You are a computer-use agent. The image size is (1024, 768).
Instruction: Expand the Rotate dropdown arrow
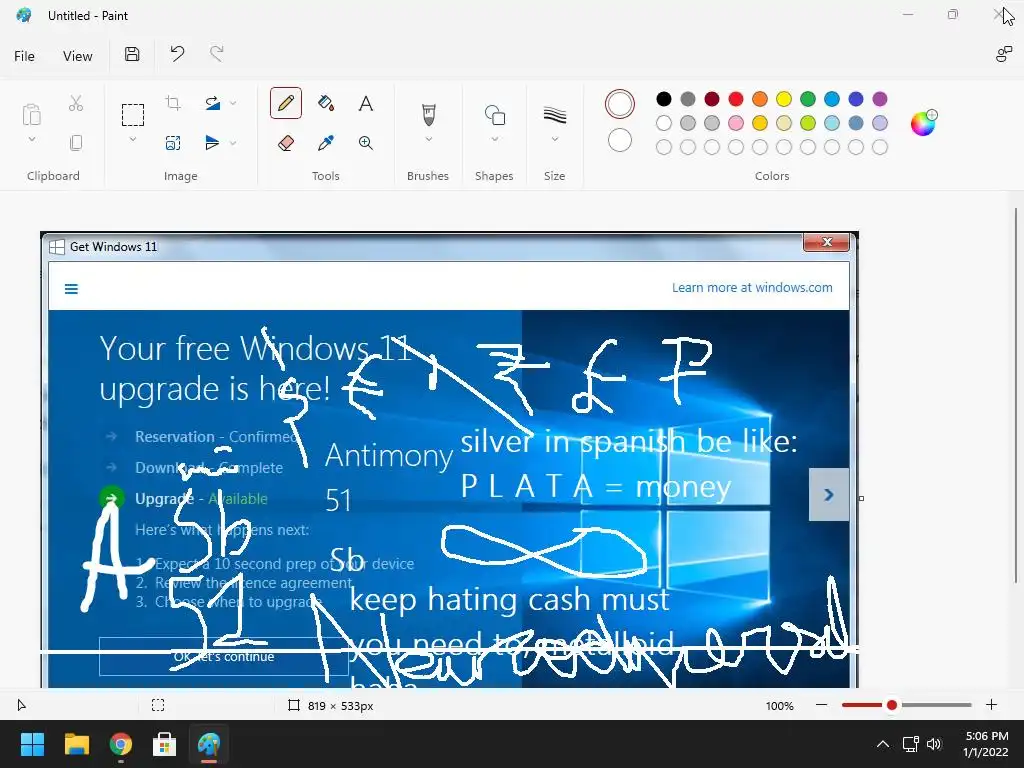coord(233,103)
